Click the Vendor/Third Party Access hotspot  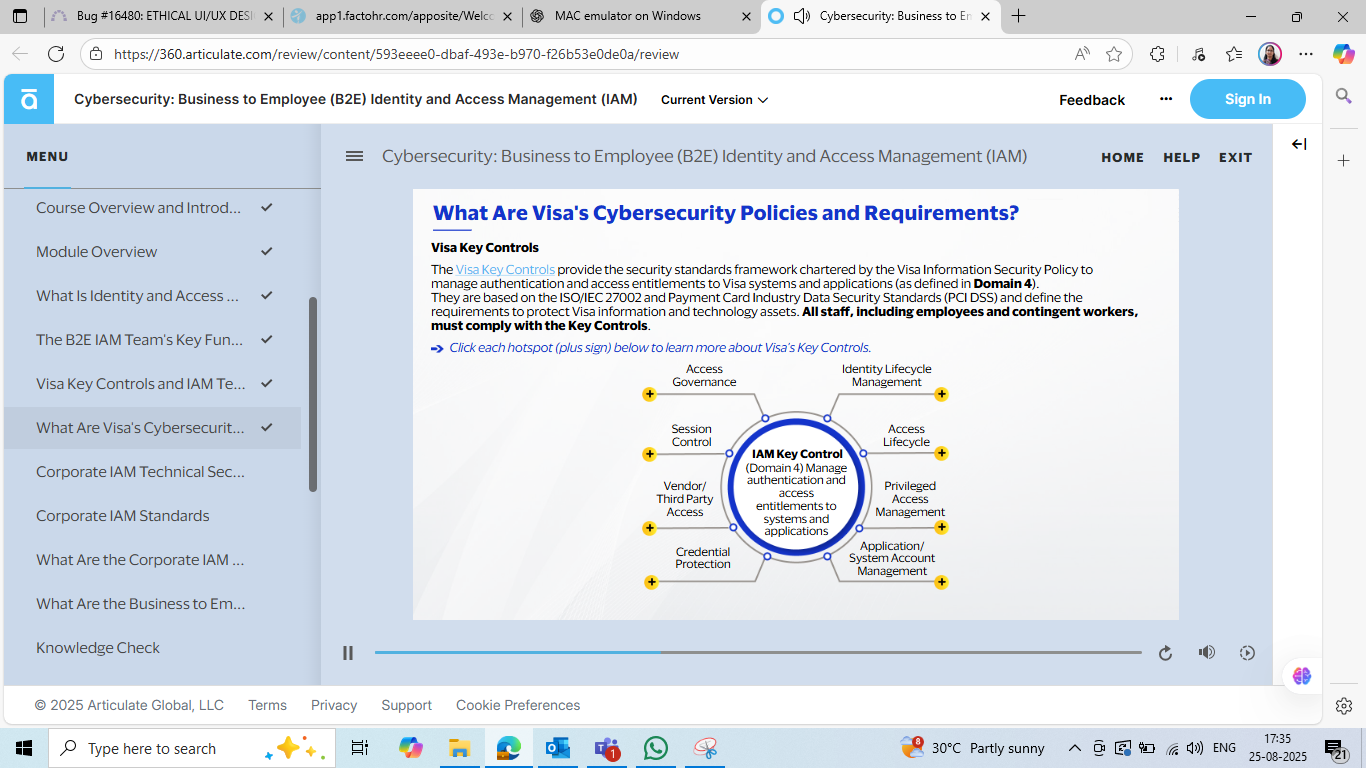[x=650, y=527]
